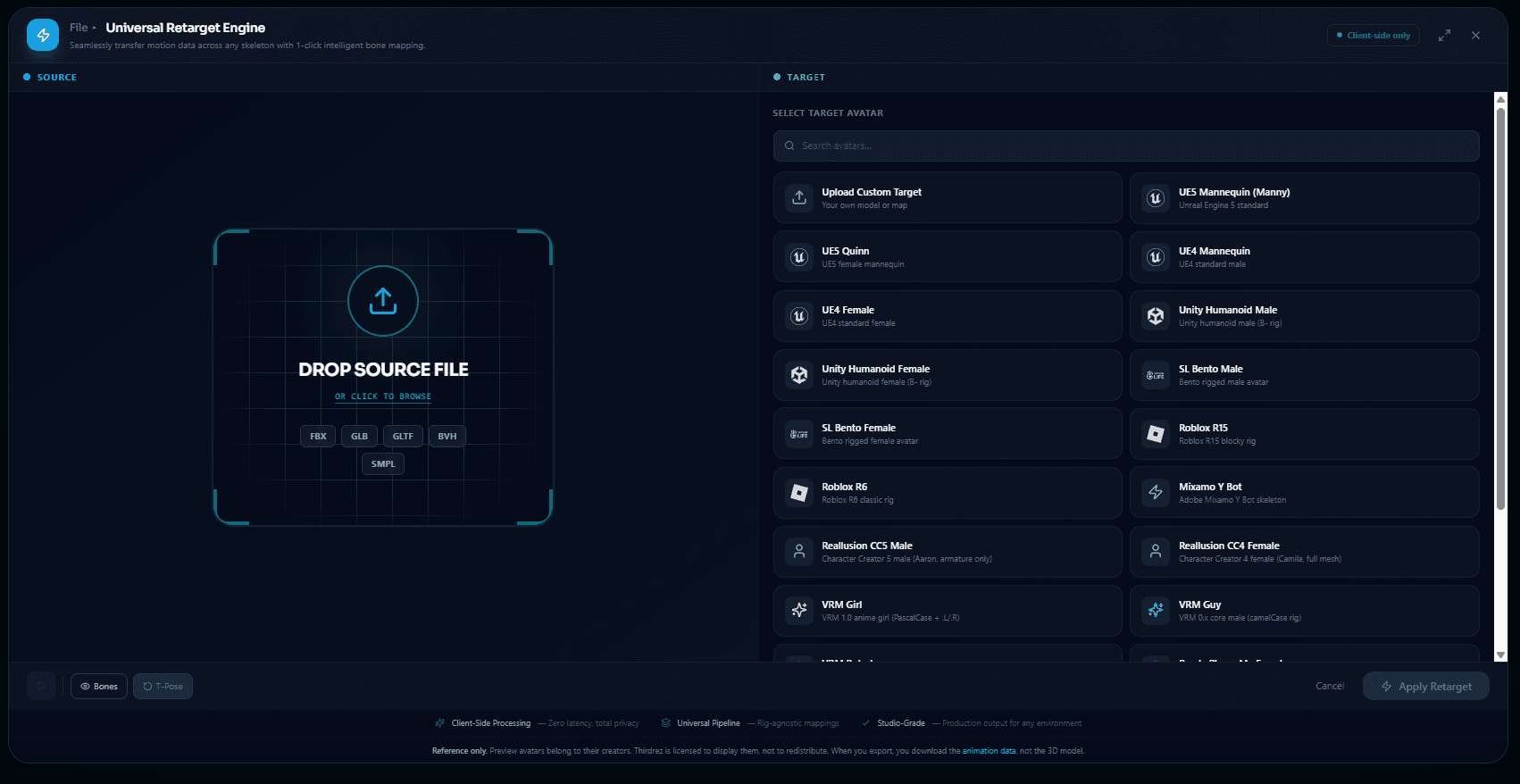The image size is (1520, 784).
Task: Click the UE5 Mannequin (Manny) Unreal icon
Action: 1156,197
